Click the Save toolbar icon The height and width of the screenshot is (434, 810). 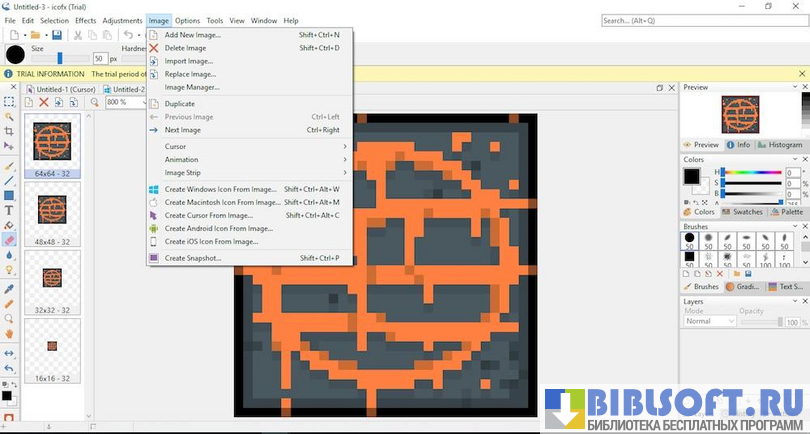click(x=57, y=35)
